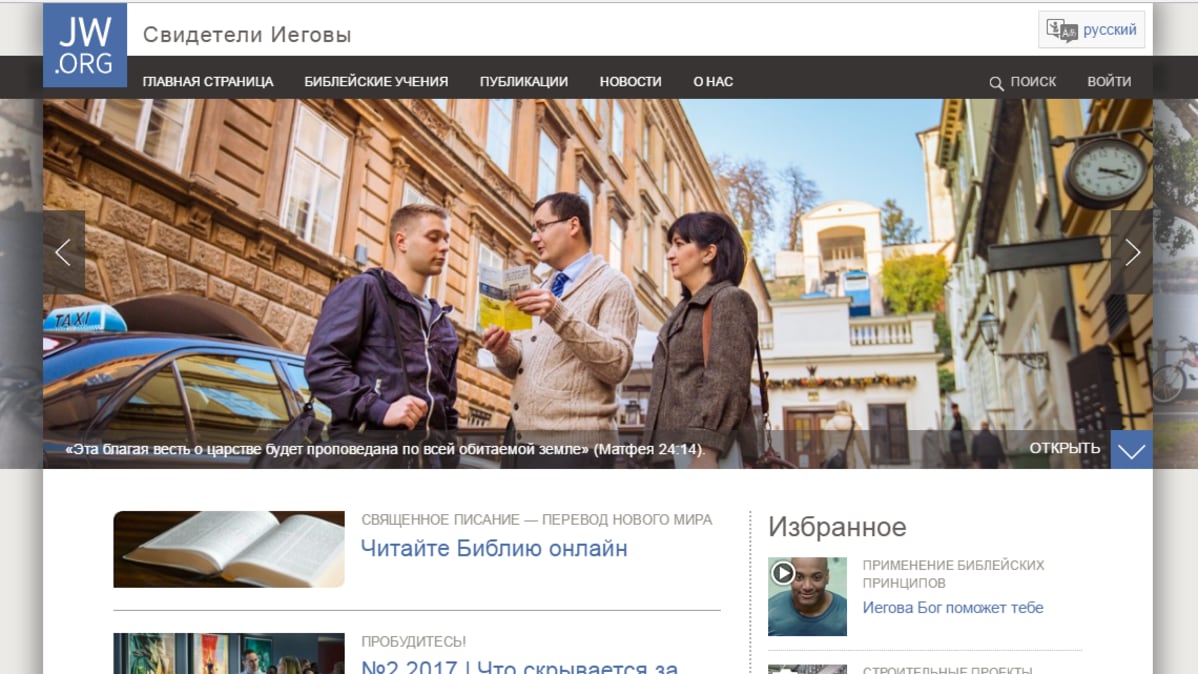Open БИБЛЕЙСКИЕ УЧЕНИЯ menu item
This screenshot has width=1198, height=674.
pyautogui.click(x=376, y=81)
